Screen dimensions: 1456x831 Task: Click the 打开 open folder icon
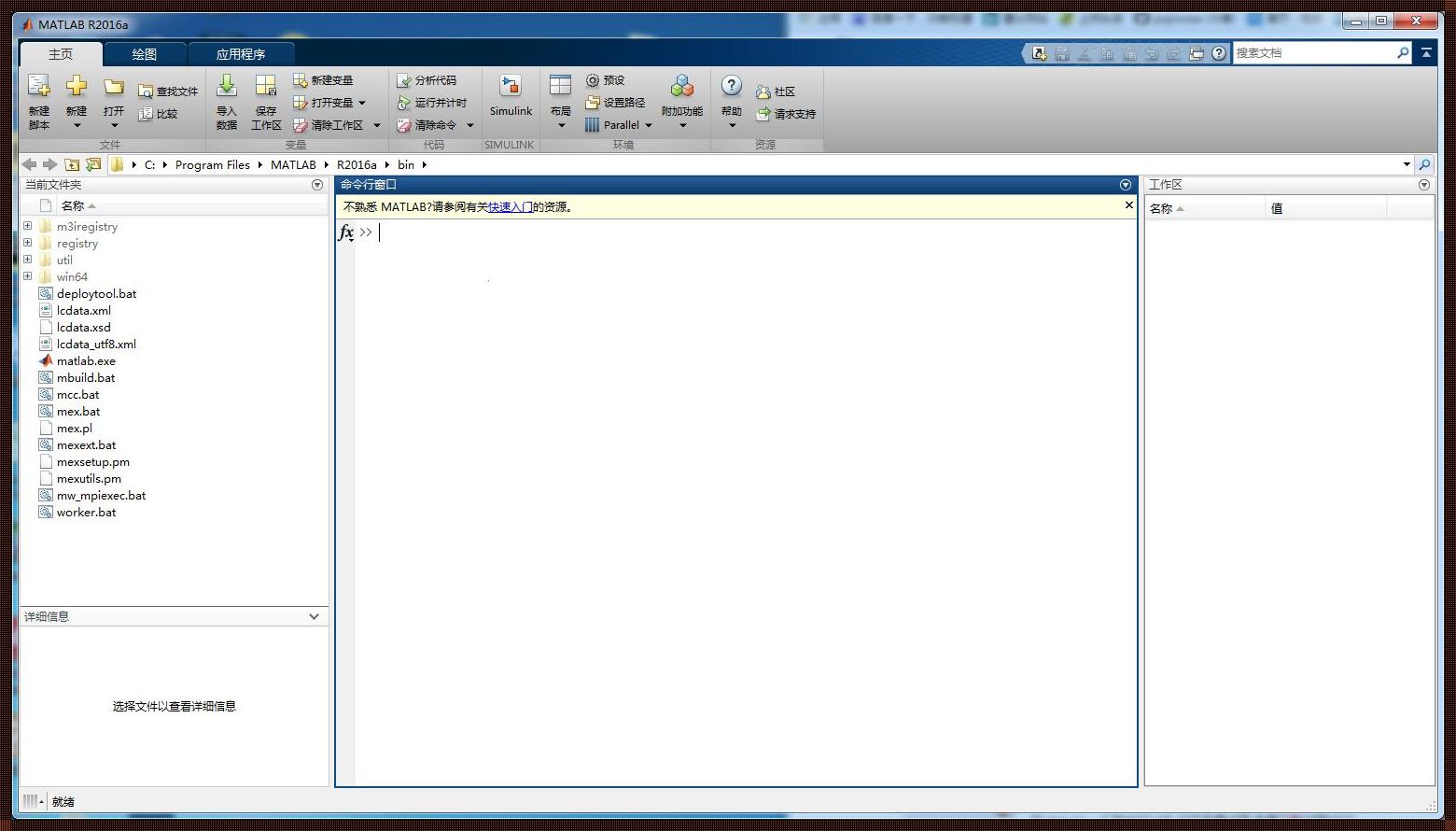click(x=114, y=88)
